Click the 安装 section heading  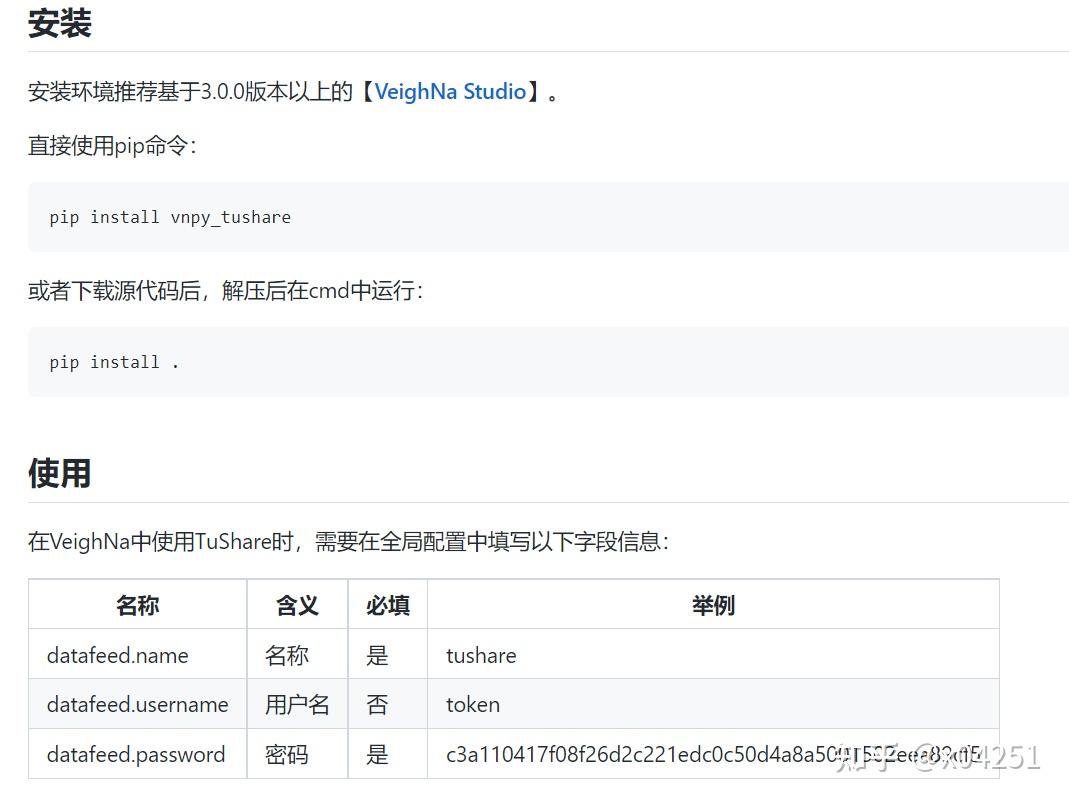point(58,23)
